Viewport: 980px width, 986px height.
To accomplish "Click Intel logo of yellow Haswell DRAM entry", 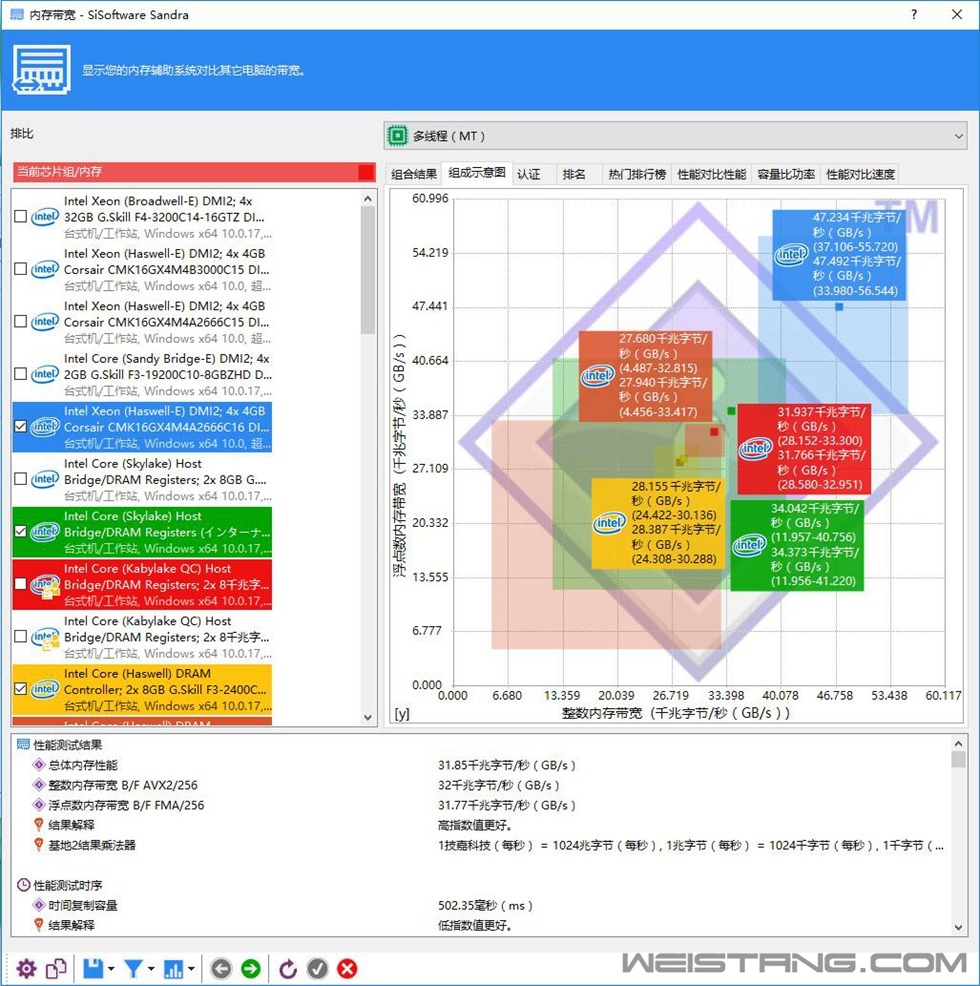I will (x=45, y=689).
